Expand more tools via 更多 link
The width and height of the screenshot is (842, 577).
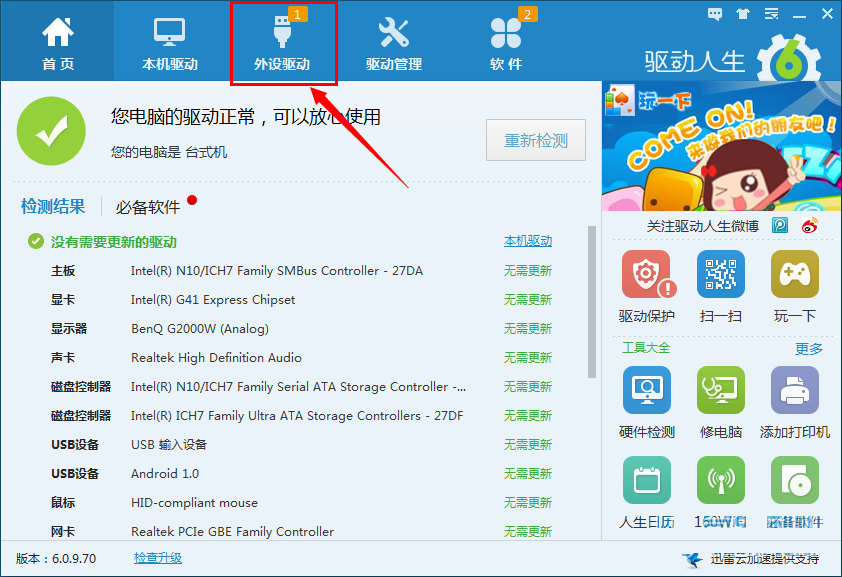808,349
